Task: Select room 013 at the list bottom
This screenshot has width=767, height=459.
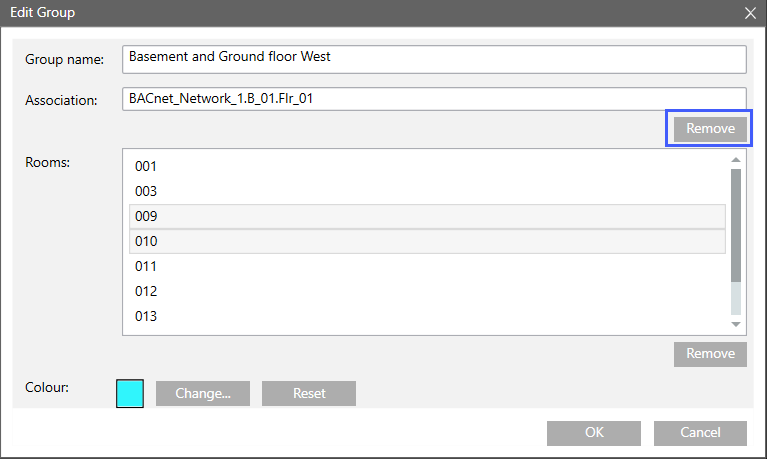Action: [427, 316]
